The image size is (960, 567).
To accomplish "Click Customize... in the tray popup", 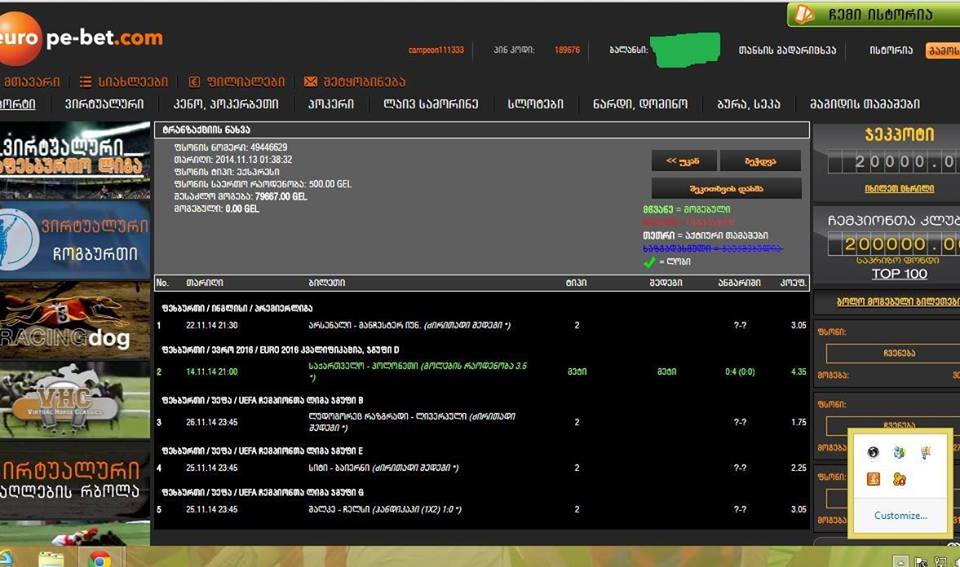I will (900, 516).
